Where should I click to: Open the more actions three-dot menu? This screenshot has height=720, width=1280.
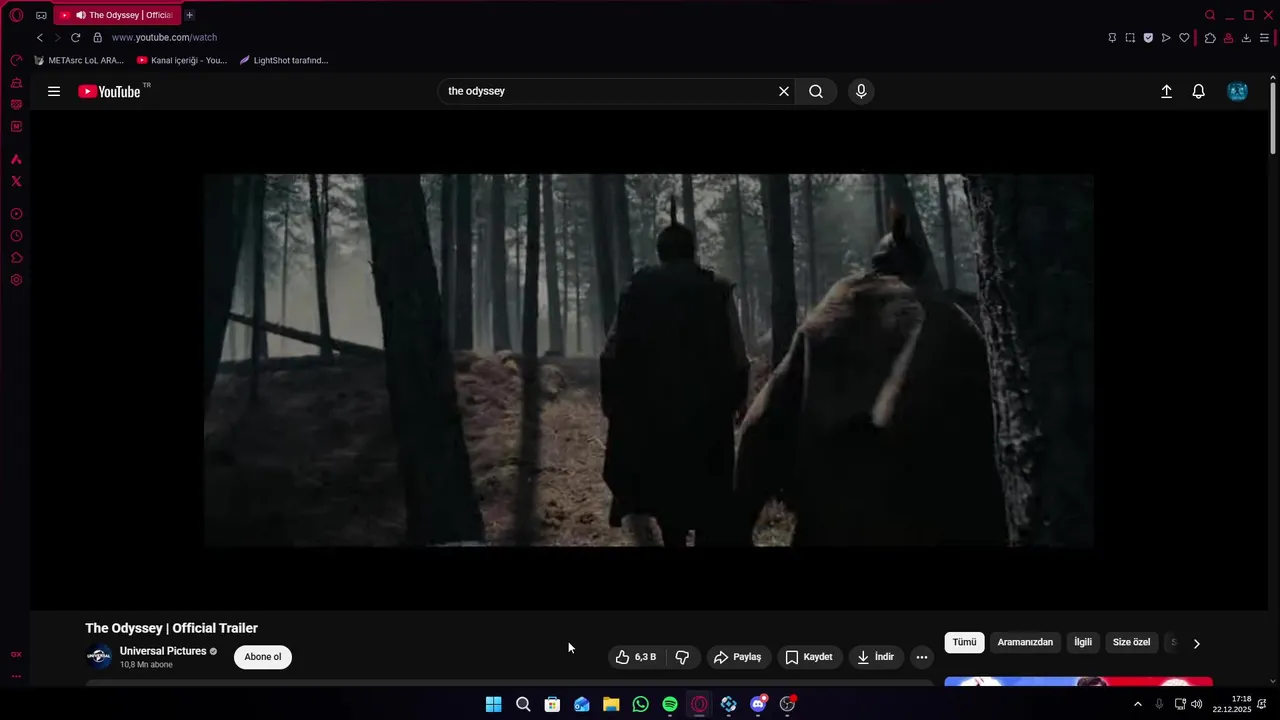click(x=922, y=657)
